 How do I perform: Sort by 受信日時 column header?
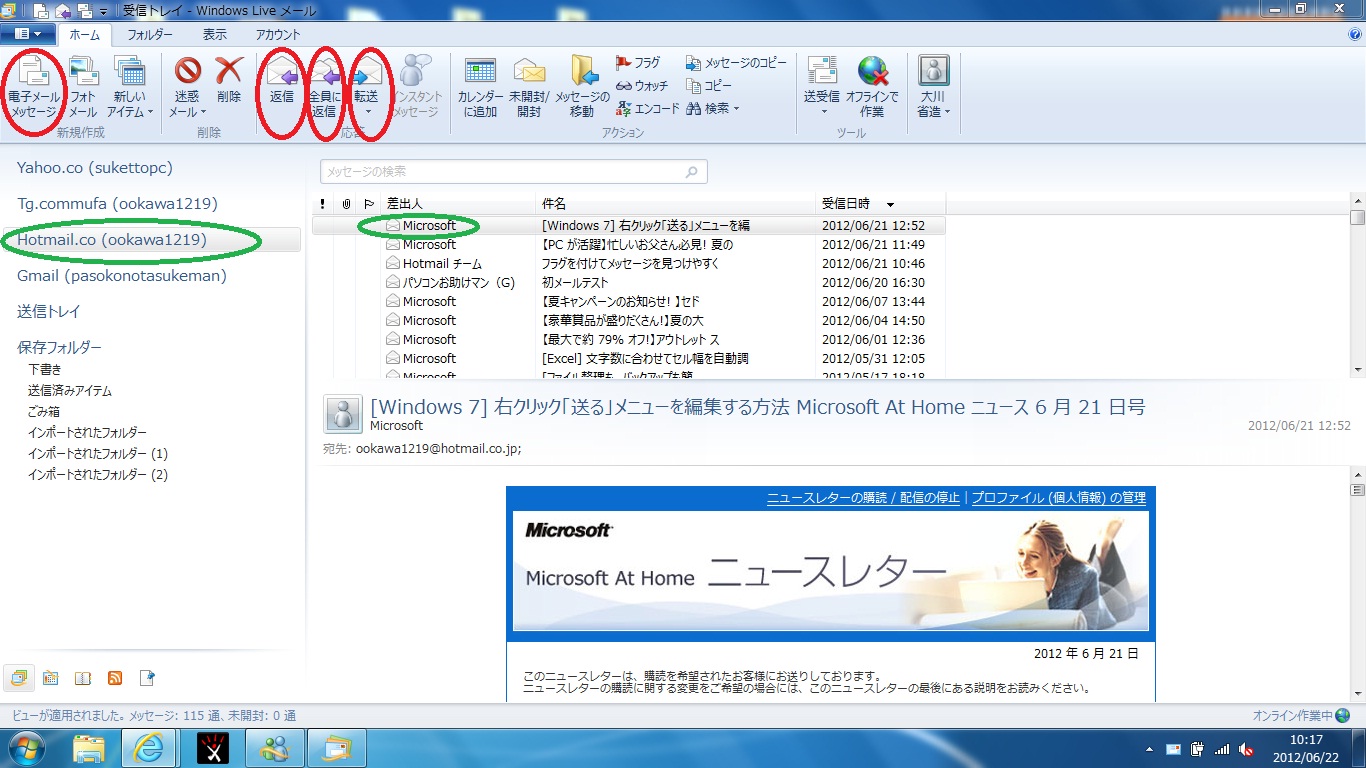click(880, 204)
